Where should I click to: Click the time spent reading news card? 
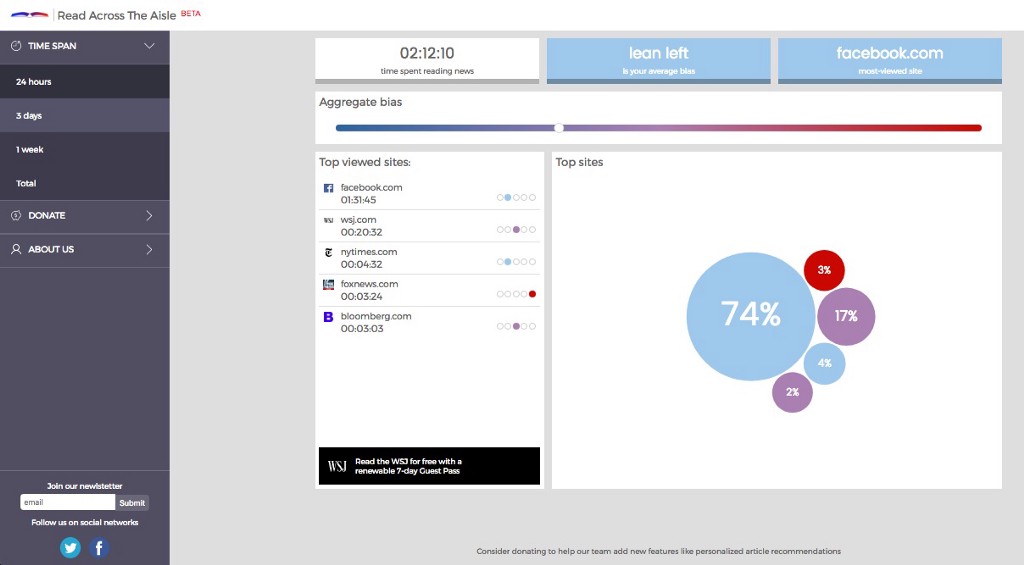click(x=427, y=61)
